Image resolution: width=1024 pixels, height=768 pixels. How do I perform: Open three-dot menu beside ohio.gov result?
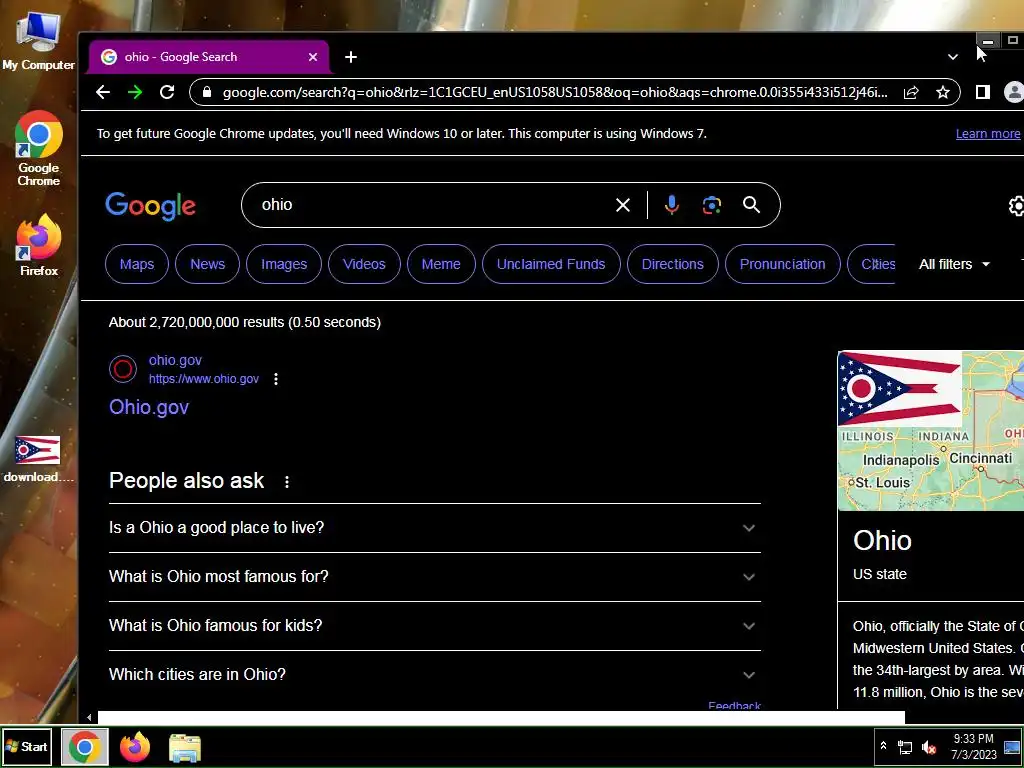(x=276, y=379)
